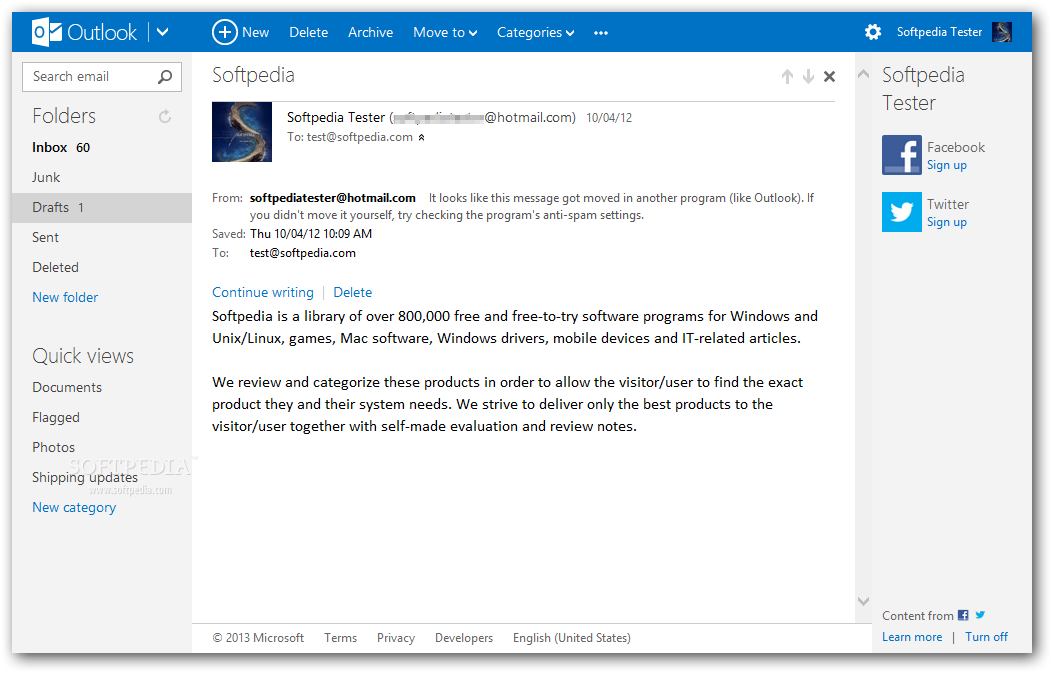Go to next message with down arrow
This screenshot has width=1052, height=673.
[x=808, y=76]
